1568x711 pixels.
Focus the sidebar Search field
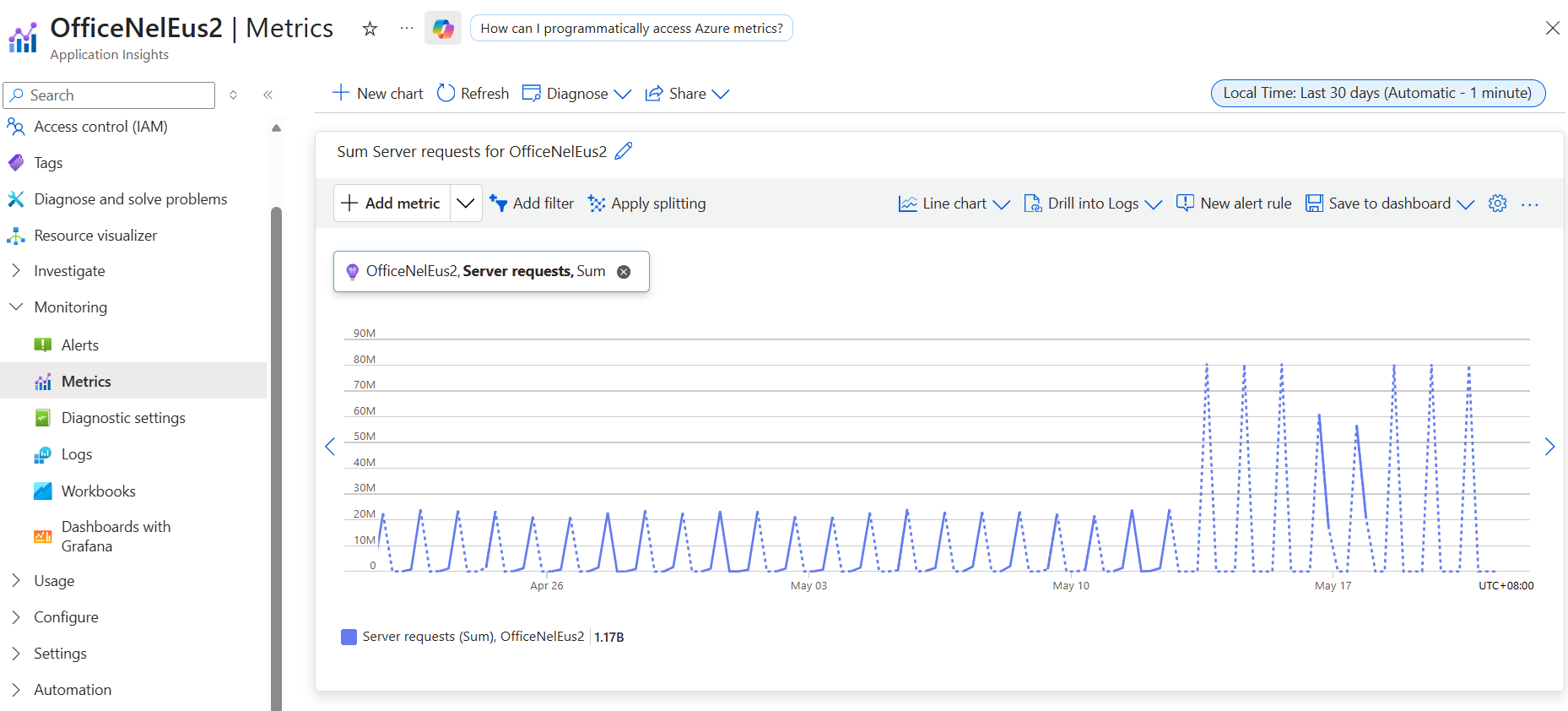(110, 95)
